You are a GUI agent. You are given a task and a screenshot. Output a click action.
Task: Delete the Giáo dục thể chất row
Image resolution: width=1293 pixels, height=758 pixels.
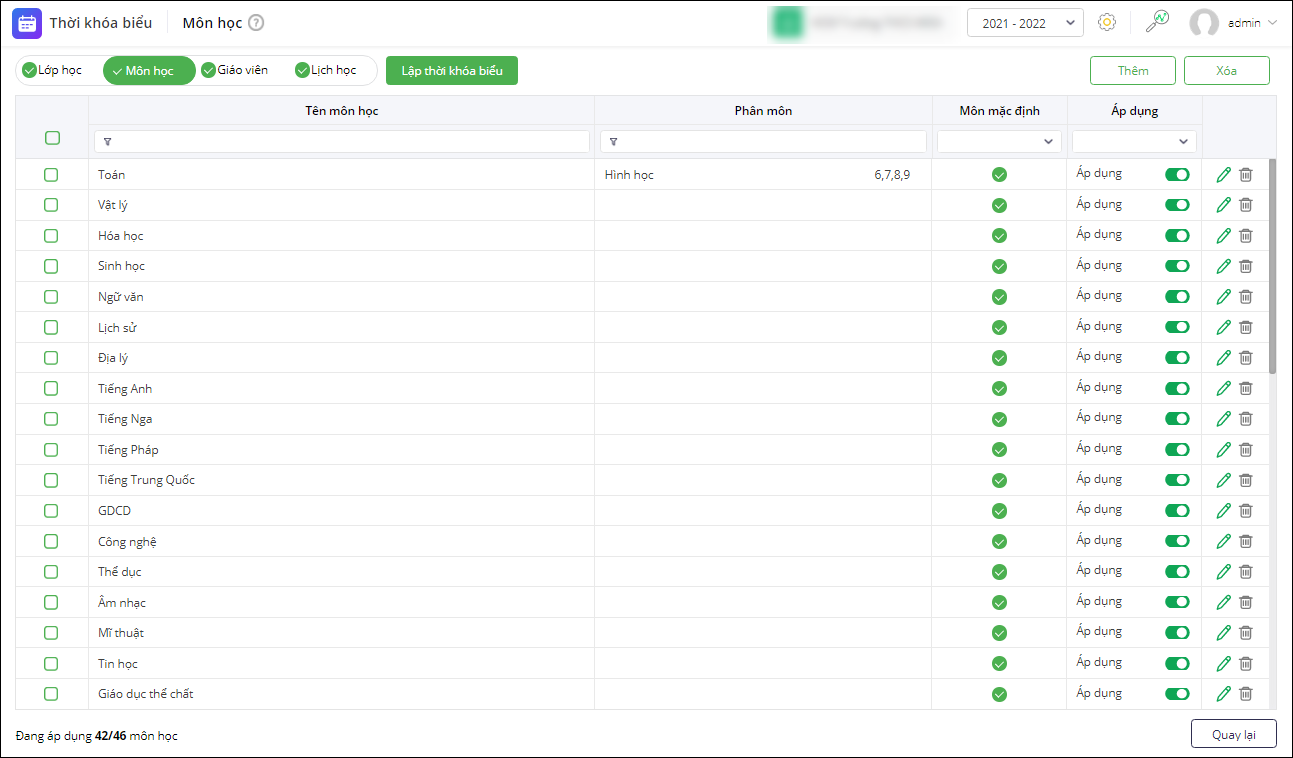[x=1246, y=694]
